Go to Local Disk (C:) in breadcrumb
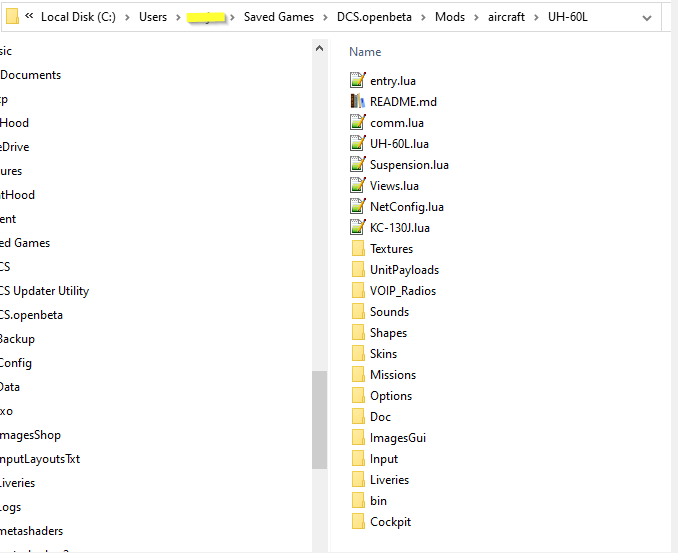 tap(78, 17)
